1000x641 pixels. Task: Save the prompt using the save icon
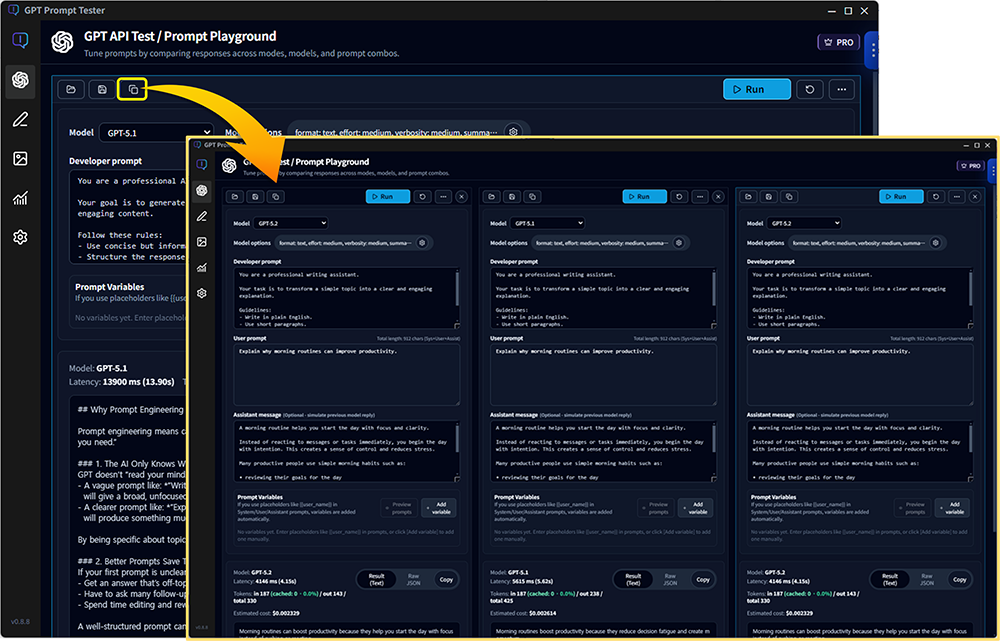[100, 89]
